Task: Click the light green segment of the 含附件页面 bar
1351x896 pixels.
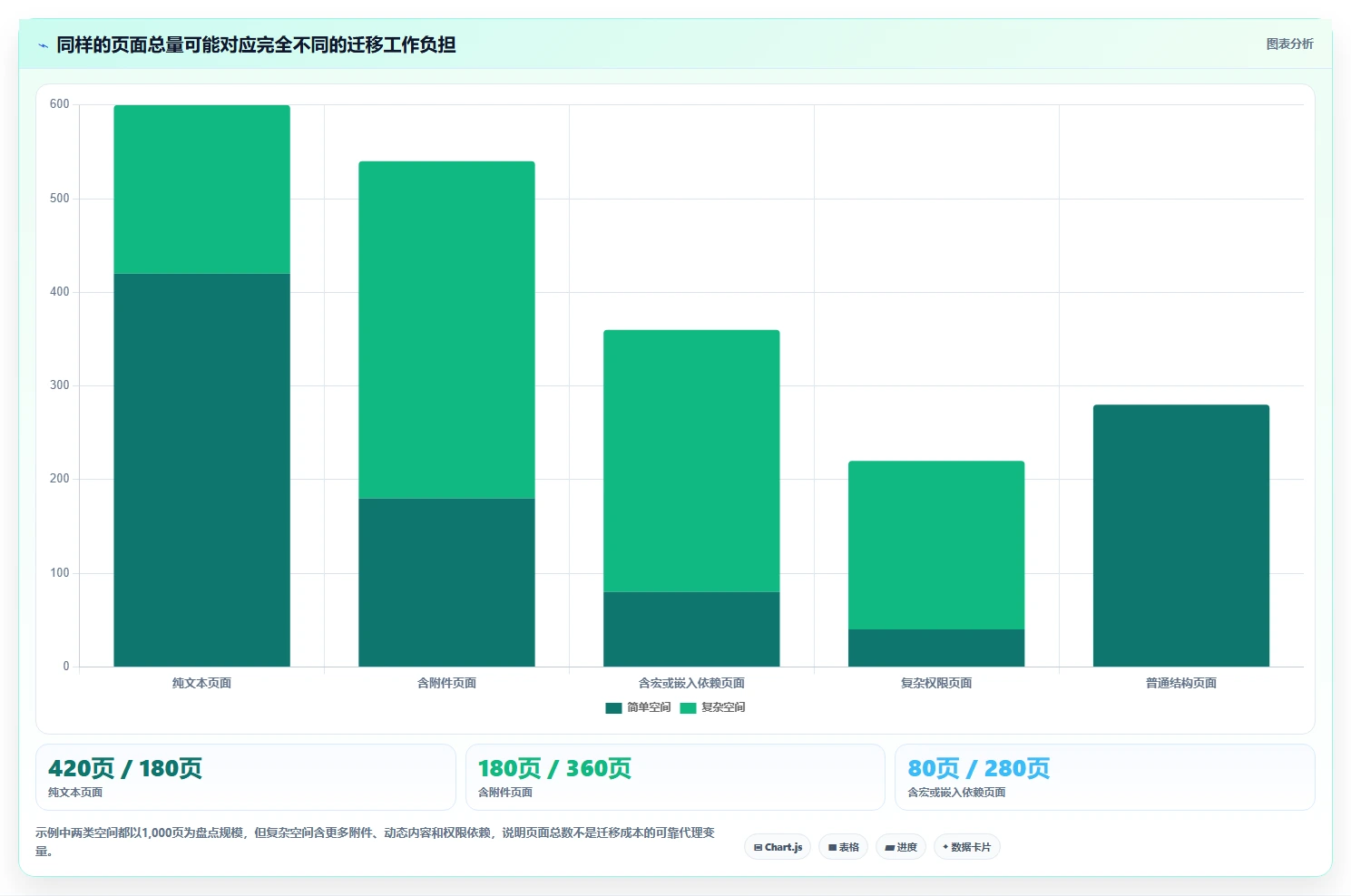Action: [446, 330]
